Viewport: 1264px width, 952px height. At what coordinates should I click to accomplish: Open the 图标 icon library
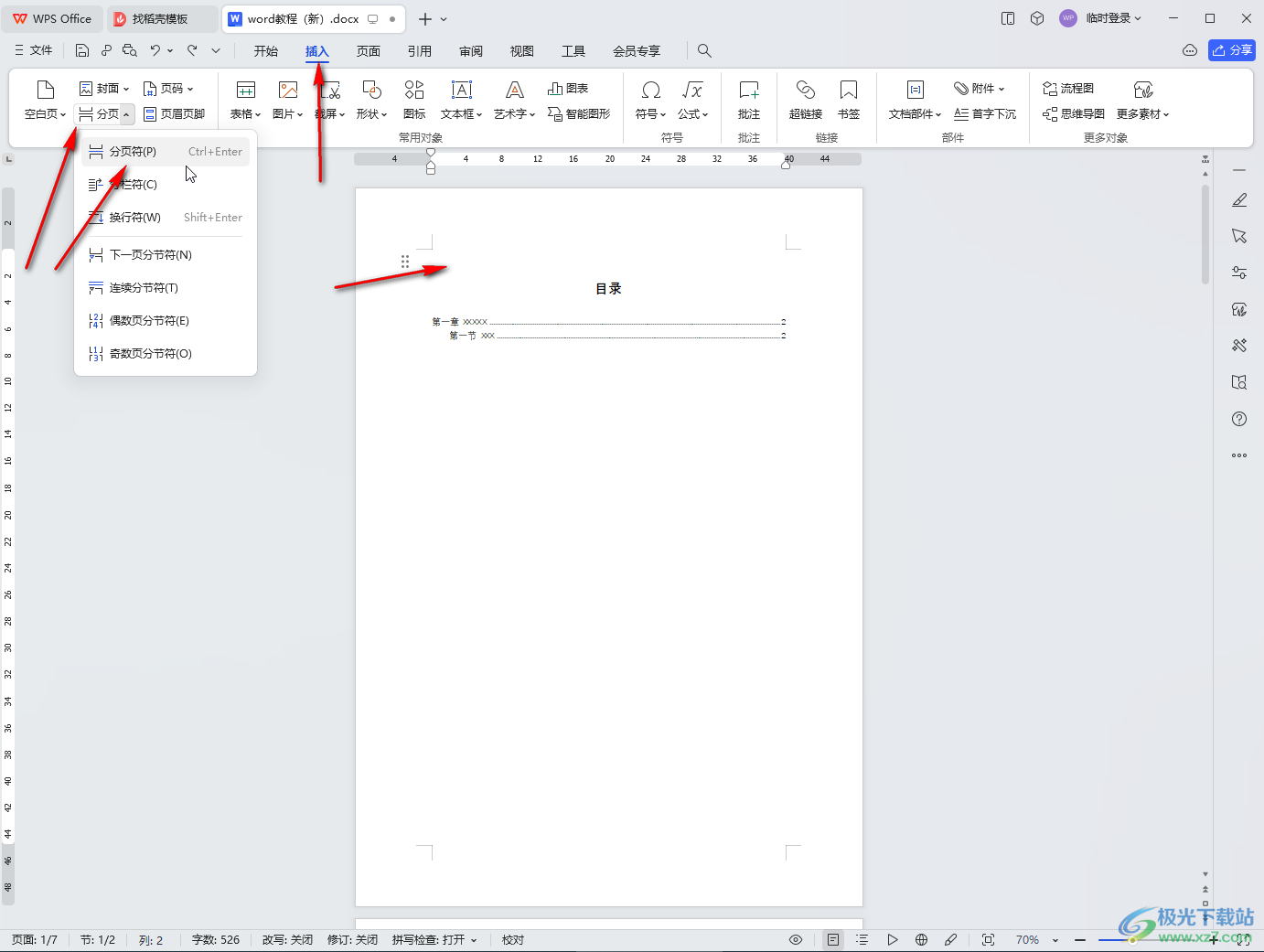point(414,90)
